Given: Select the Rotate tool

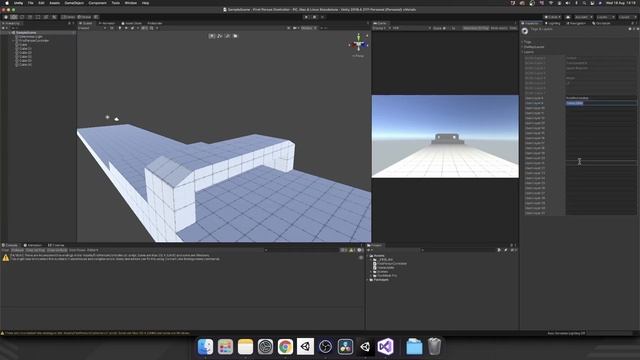Looking at the screenshot, I should (22, 17).
